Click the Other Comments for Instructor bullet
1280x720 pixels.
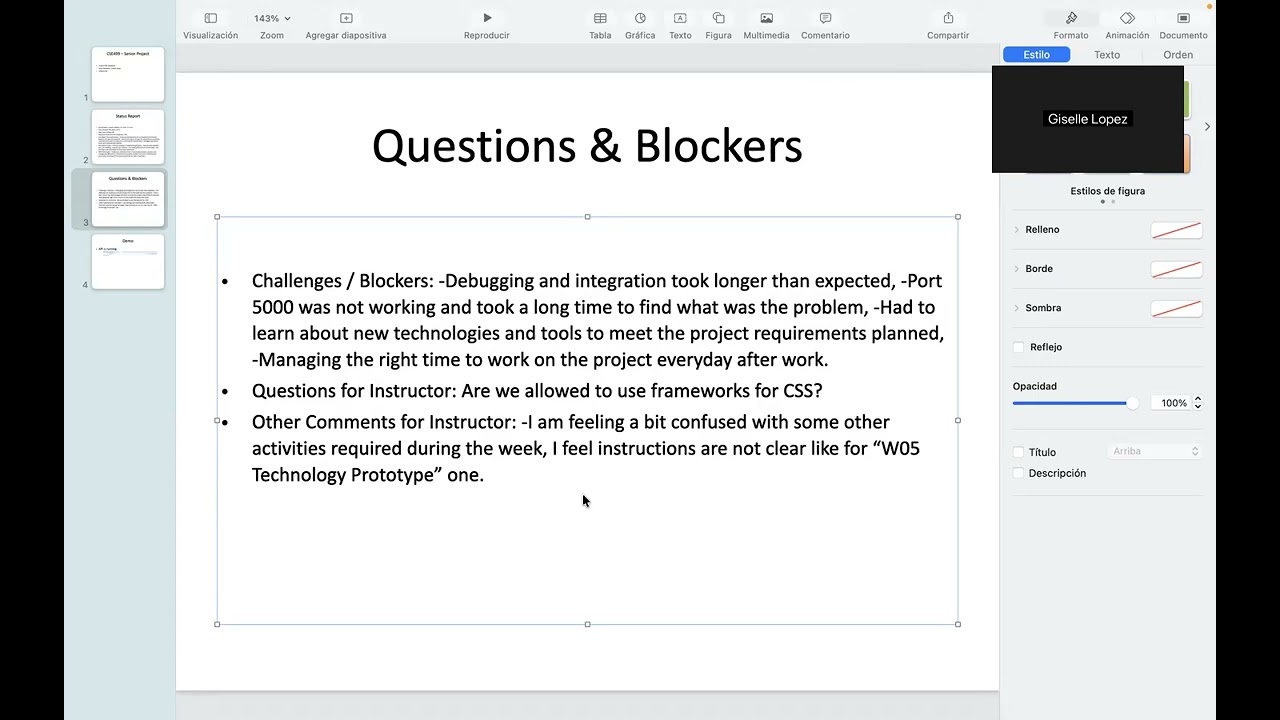tap(586, 448)
